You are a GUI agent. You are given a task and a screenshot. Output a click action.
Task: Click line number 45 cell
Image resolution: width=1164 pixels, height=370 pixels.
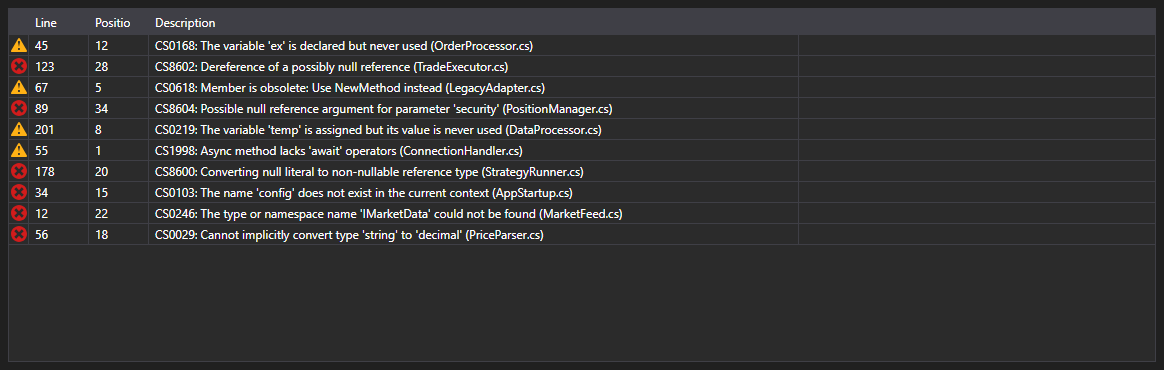click(59, 46)
